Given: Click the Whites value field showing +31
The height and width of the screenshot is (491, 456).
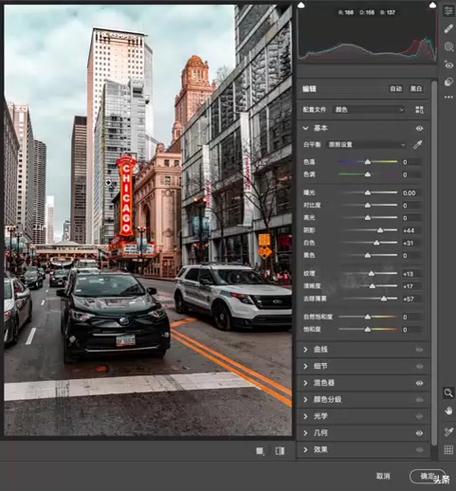Looking at the screenshot, I should pyautogui.click(x=411, y=243).
